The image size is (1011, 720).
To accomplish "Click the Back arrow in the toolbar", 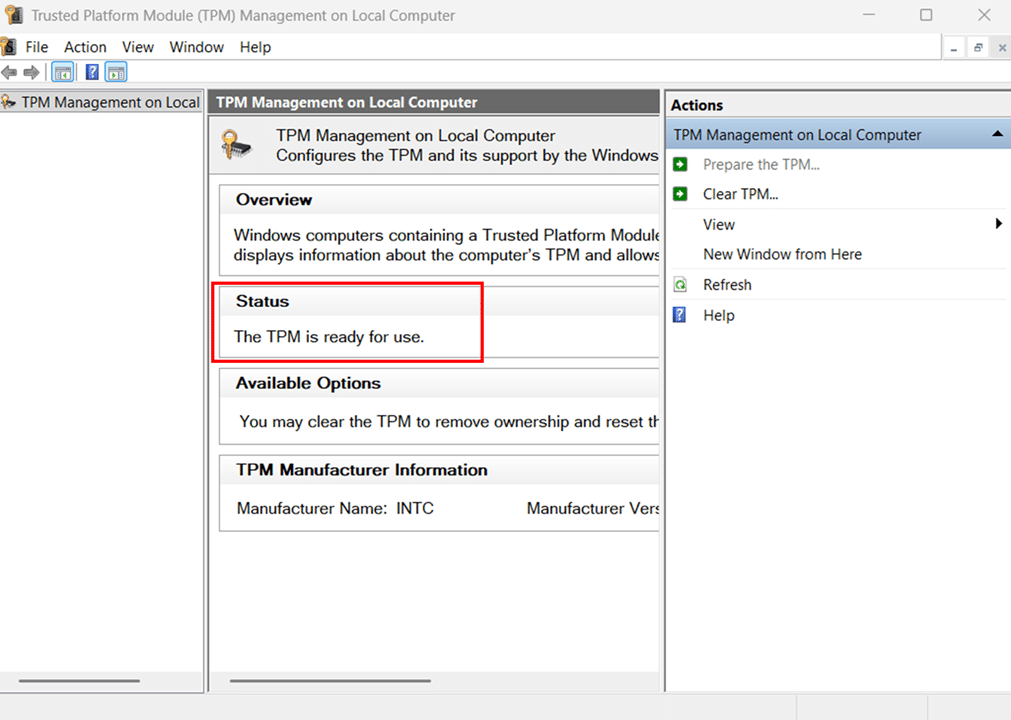I will tap(9, 72).
